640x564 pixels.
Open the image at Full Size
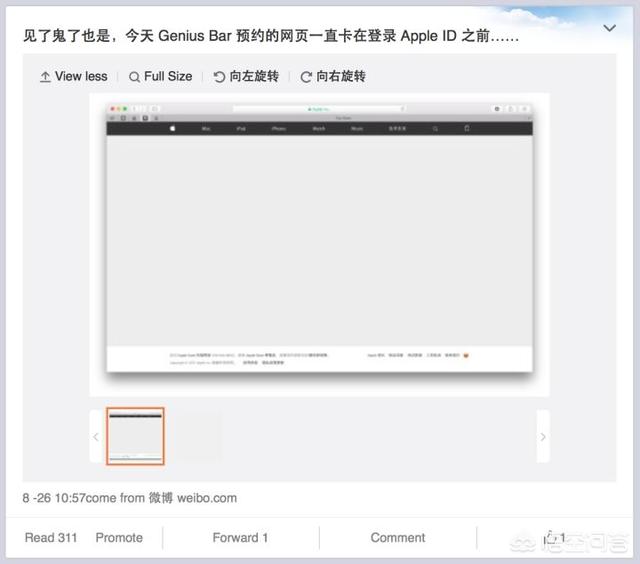click(x=160, y=76)
